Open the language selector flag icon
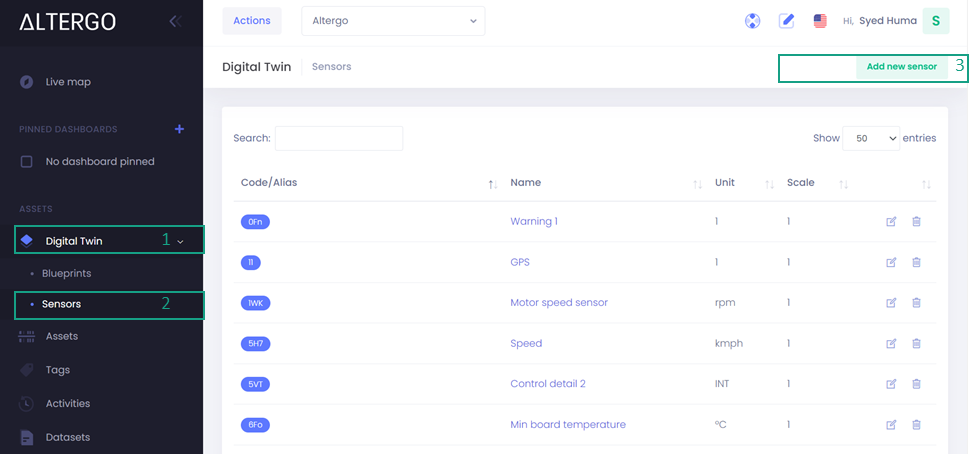The image size is (972, 454). click(x=820, y=21)
